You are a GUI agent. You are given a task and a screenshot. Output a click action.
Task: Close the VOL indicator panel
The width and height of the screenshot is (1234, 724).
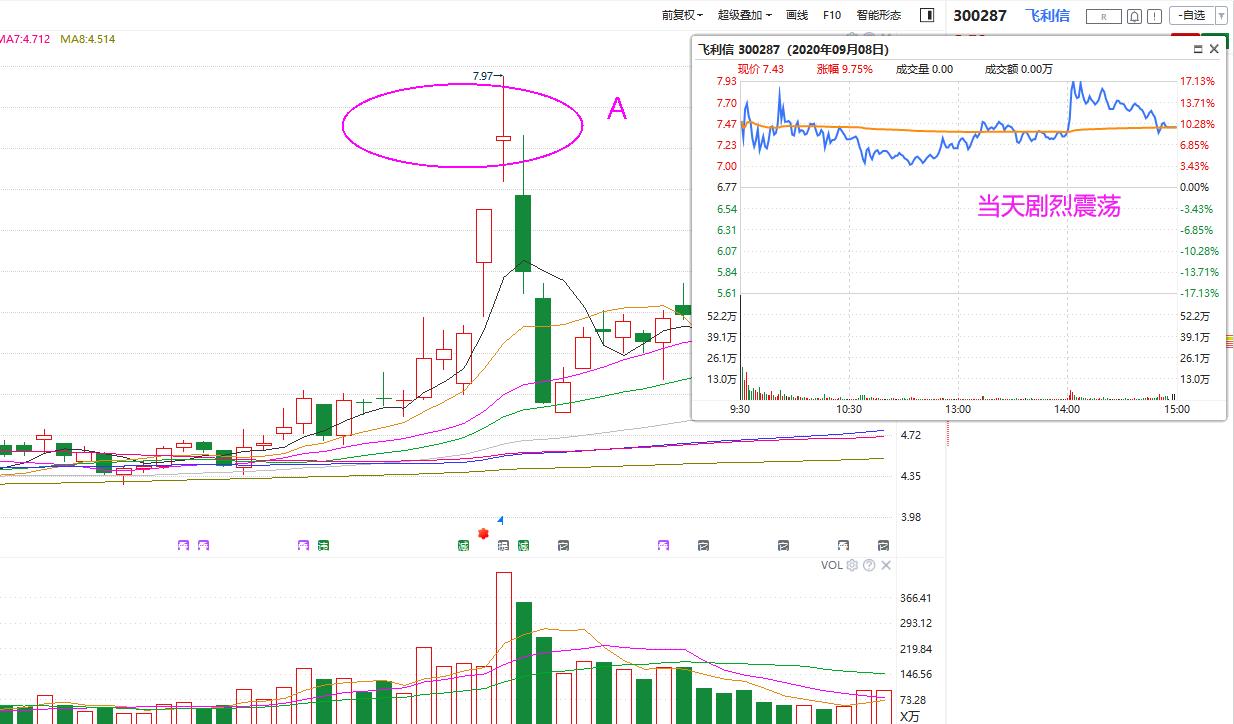pyautogui.click(x=886, y=565)
